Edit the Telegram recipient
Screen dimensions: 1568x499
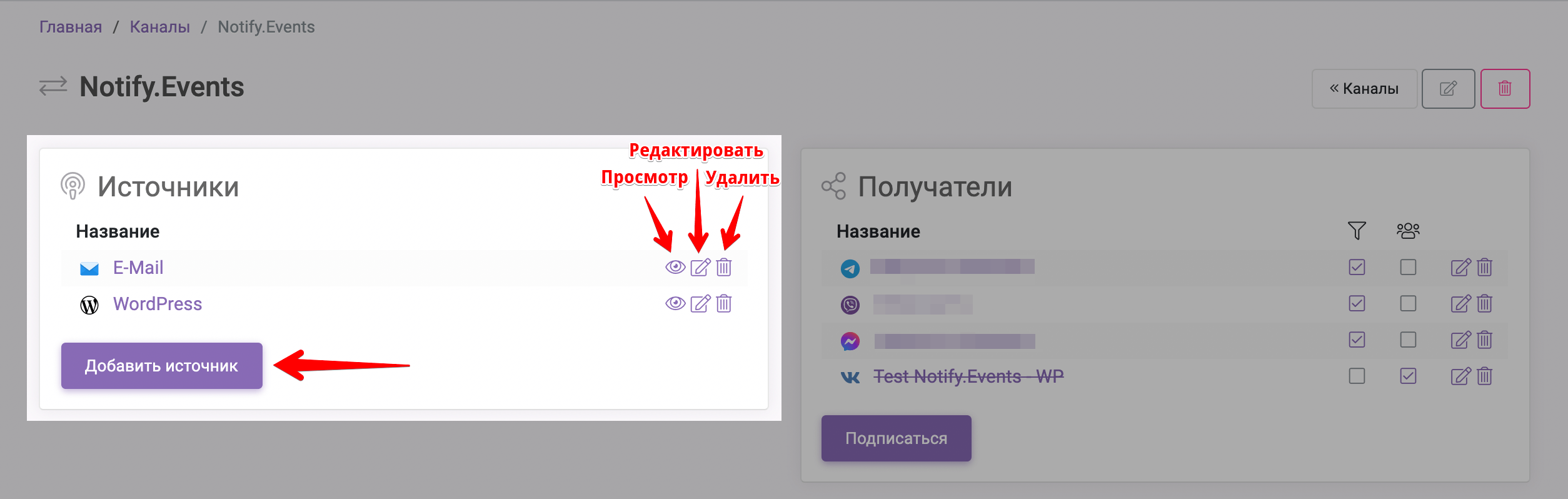(1461, 268)
